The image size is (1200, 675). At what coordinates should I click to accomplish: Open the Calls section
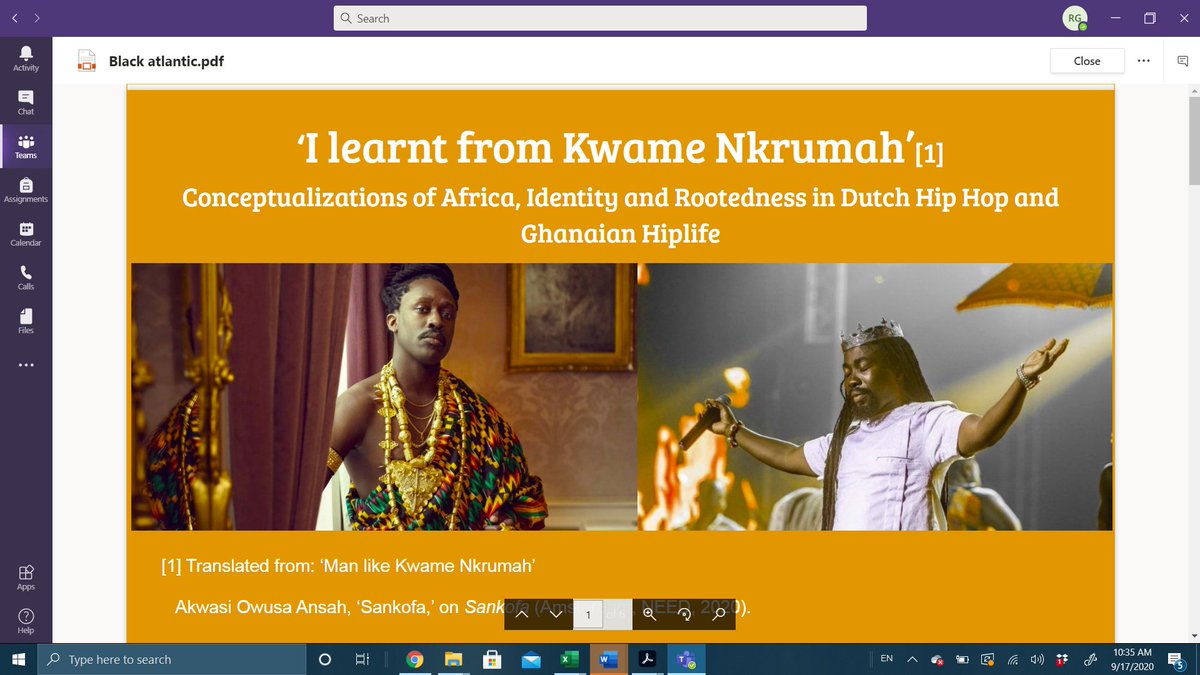tap(26, 277)
